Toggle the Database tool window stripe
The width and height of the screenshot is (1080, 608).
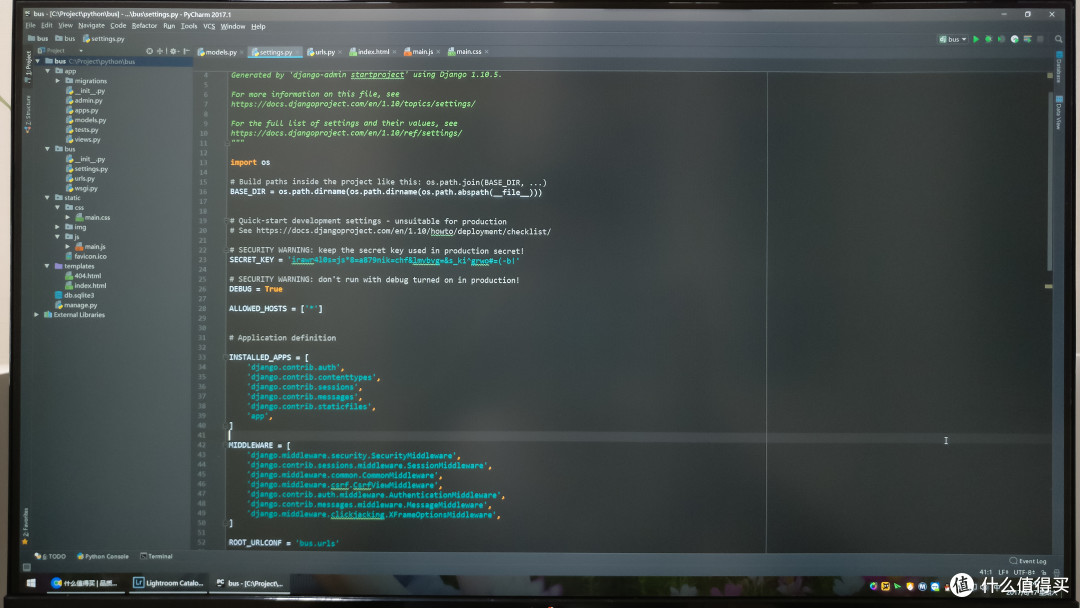(x=1059, y=67)
